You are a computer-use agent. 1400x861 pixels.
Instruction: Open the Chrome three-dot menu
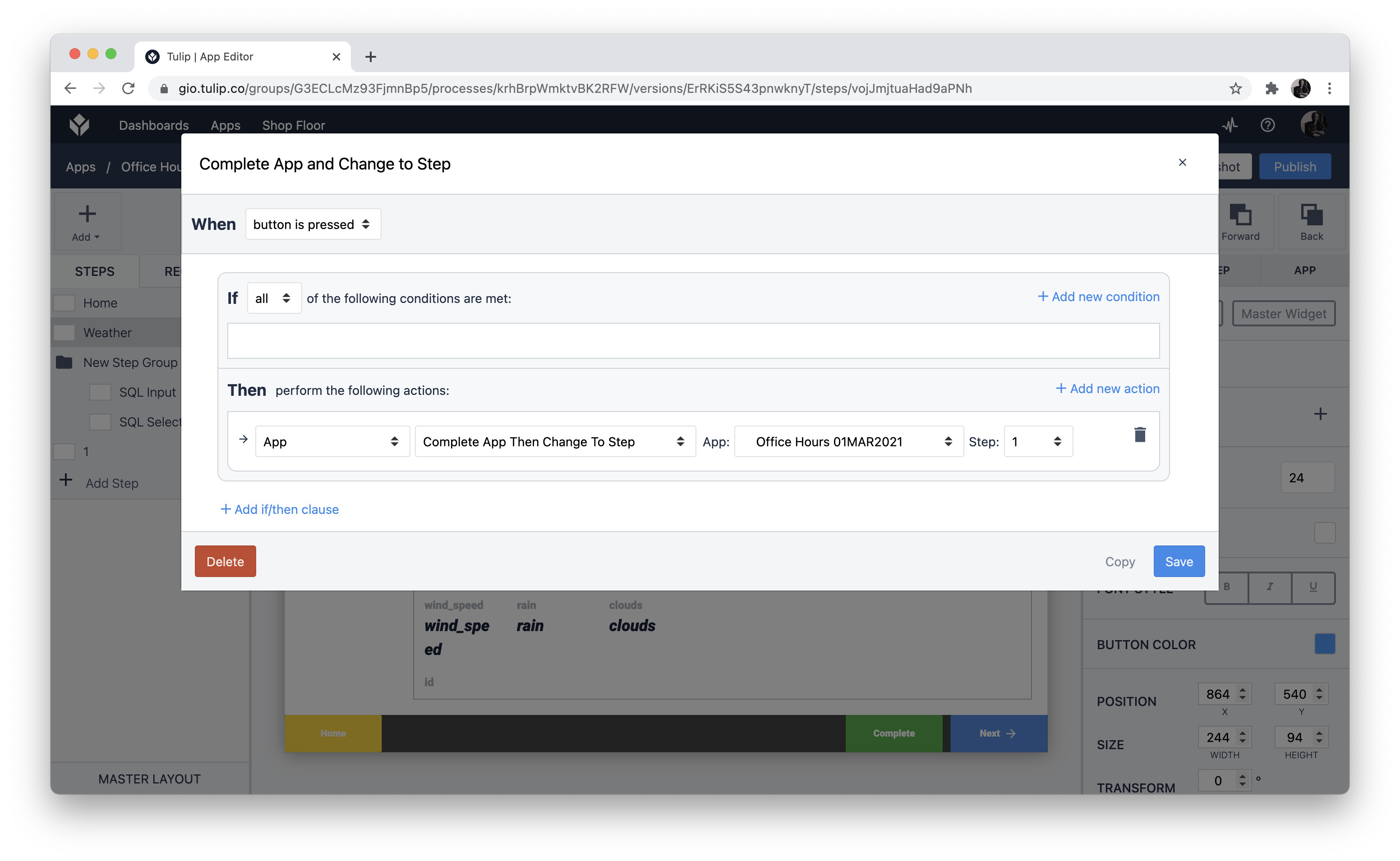[x=1329, y=88]
